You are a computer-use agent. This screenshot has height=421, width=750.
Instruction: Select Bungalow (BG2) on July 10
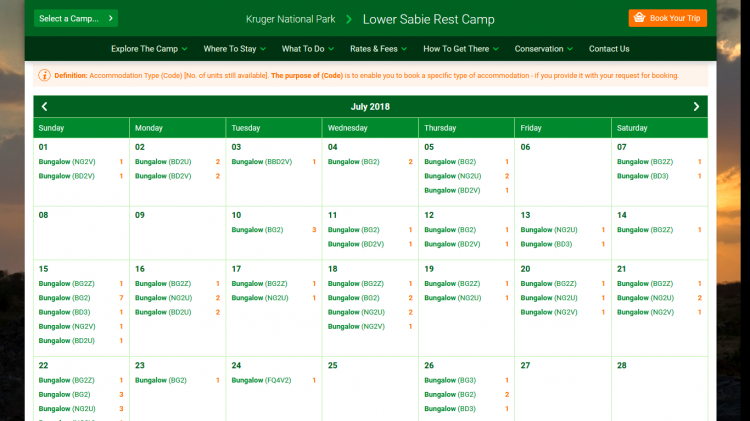257,230
